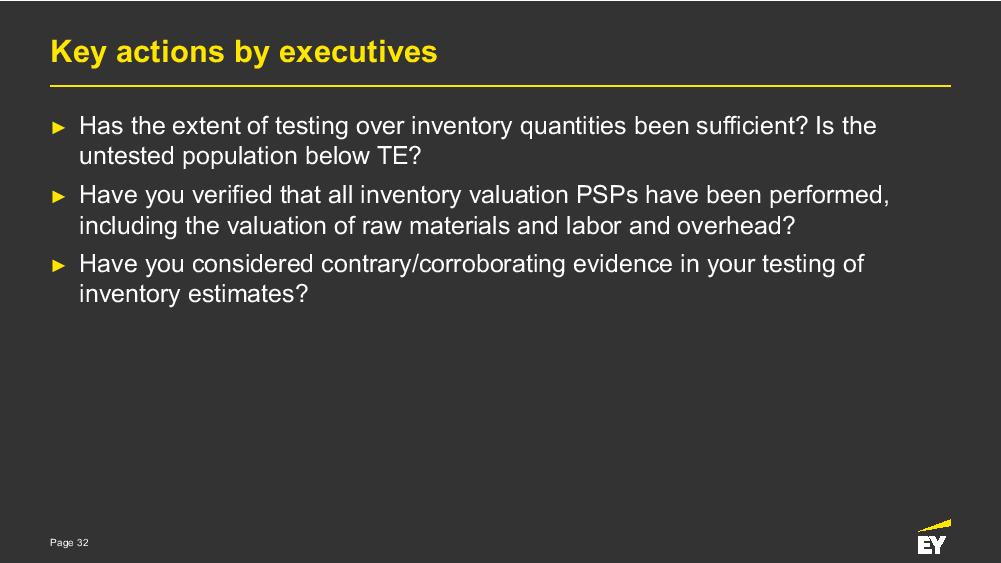Click the first bullet arrow marker
This screenshot has height=563, width=1001.
tap(58, 127)
